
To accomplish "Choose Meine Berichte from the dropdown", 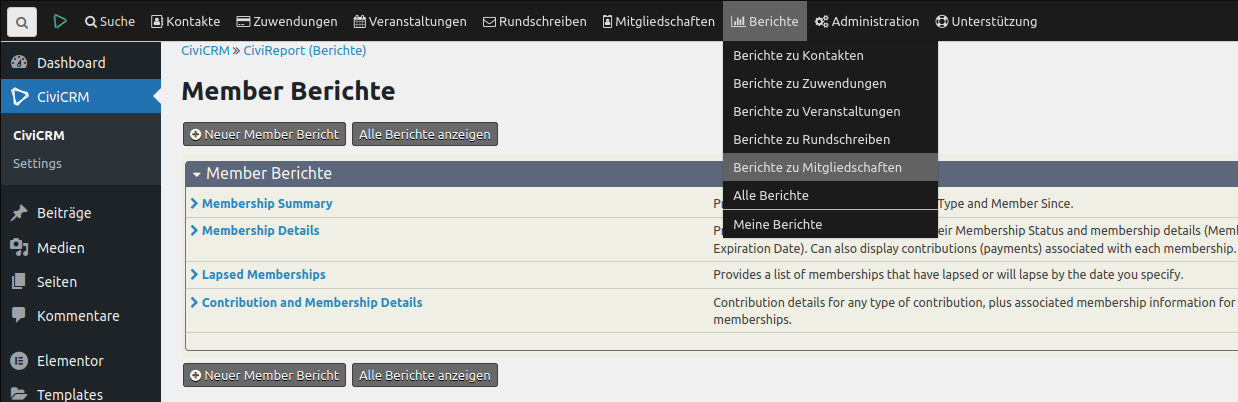I will click(x=777, y=225).
